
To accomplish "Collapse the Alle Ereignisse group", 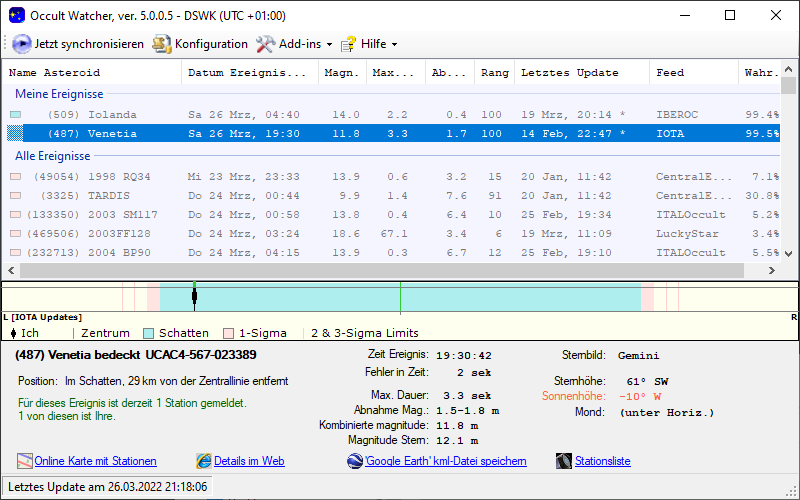I will point(52,156).
